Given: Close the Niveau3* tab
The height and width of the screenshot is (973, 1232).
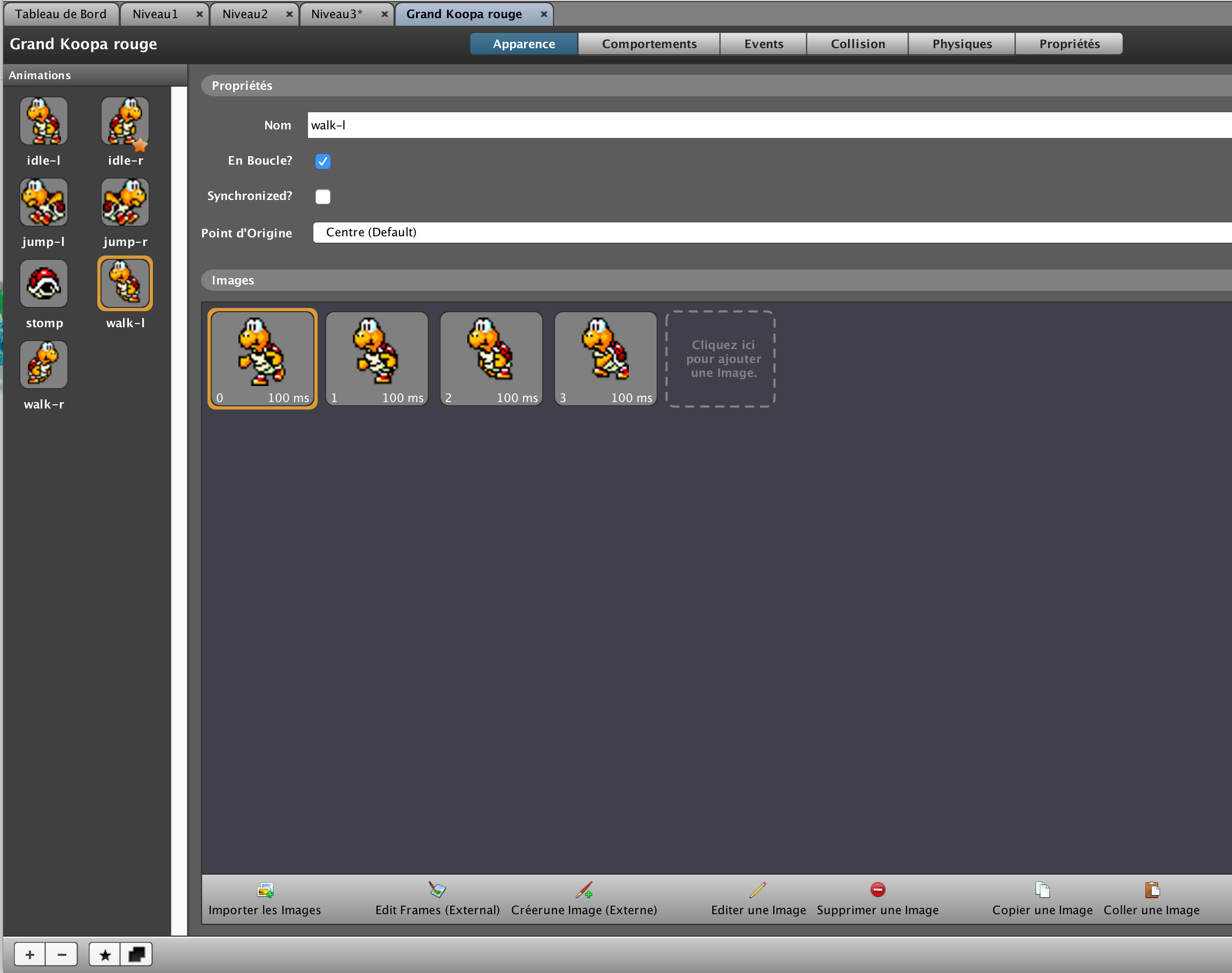Looking at the screenshot, I should coord(384,14).
